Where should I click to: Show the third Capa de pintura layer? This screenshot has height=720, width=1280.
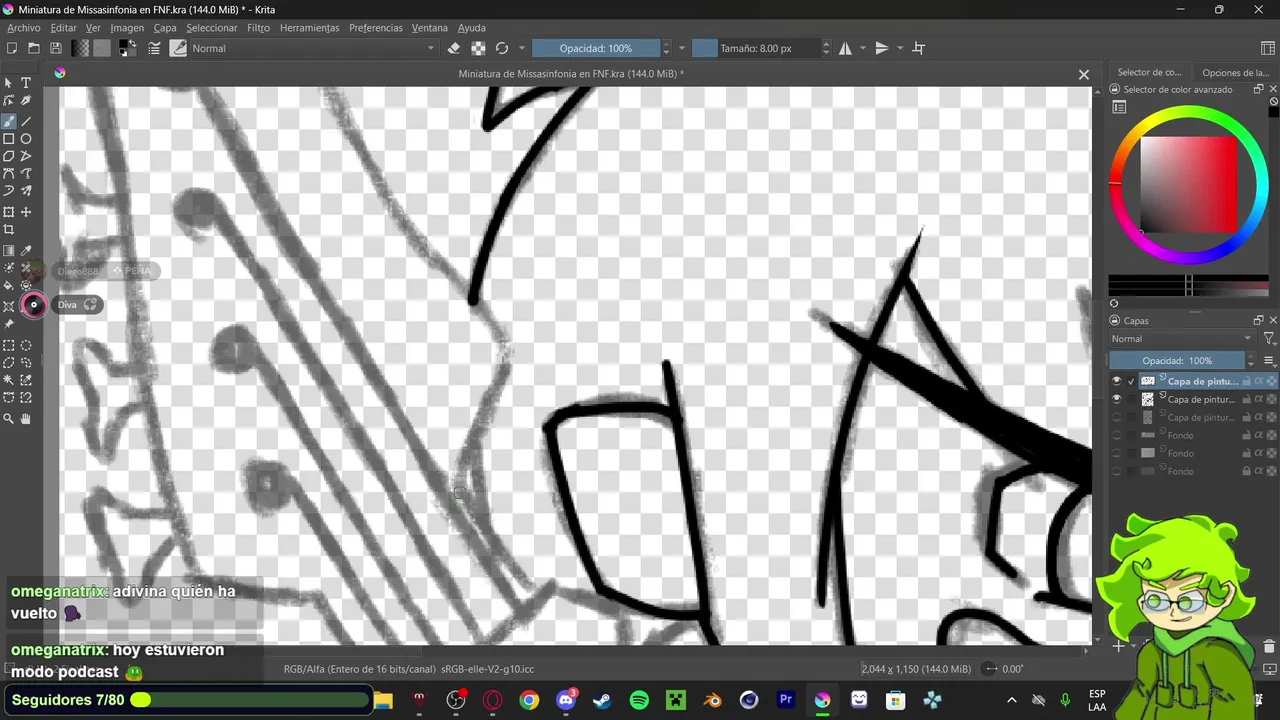click(x=1117, y=417)
